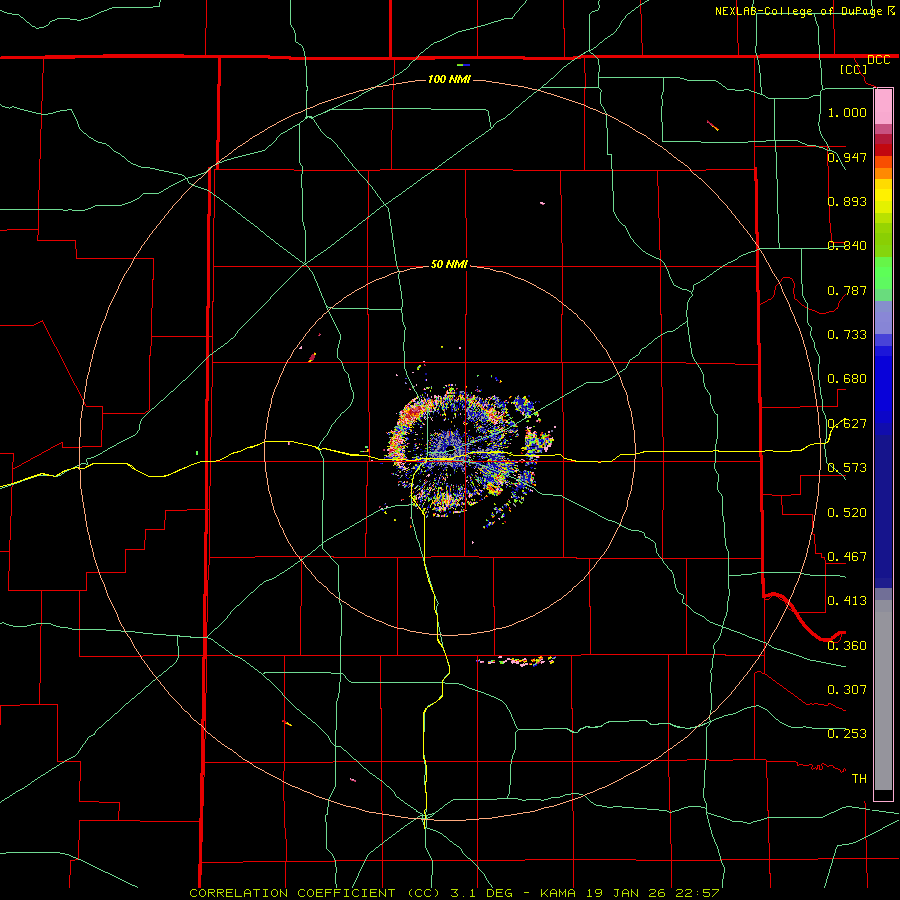Select the 0.840 legend value
900x900 pixels.
pyautogui.click(x=847, y=246)
